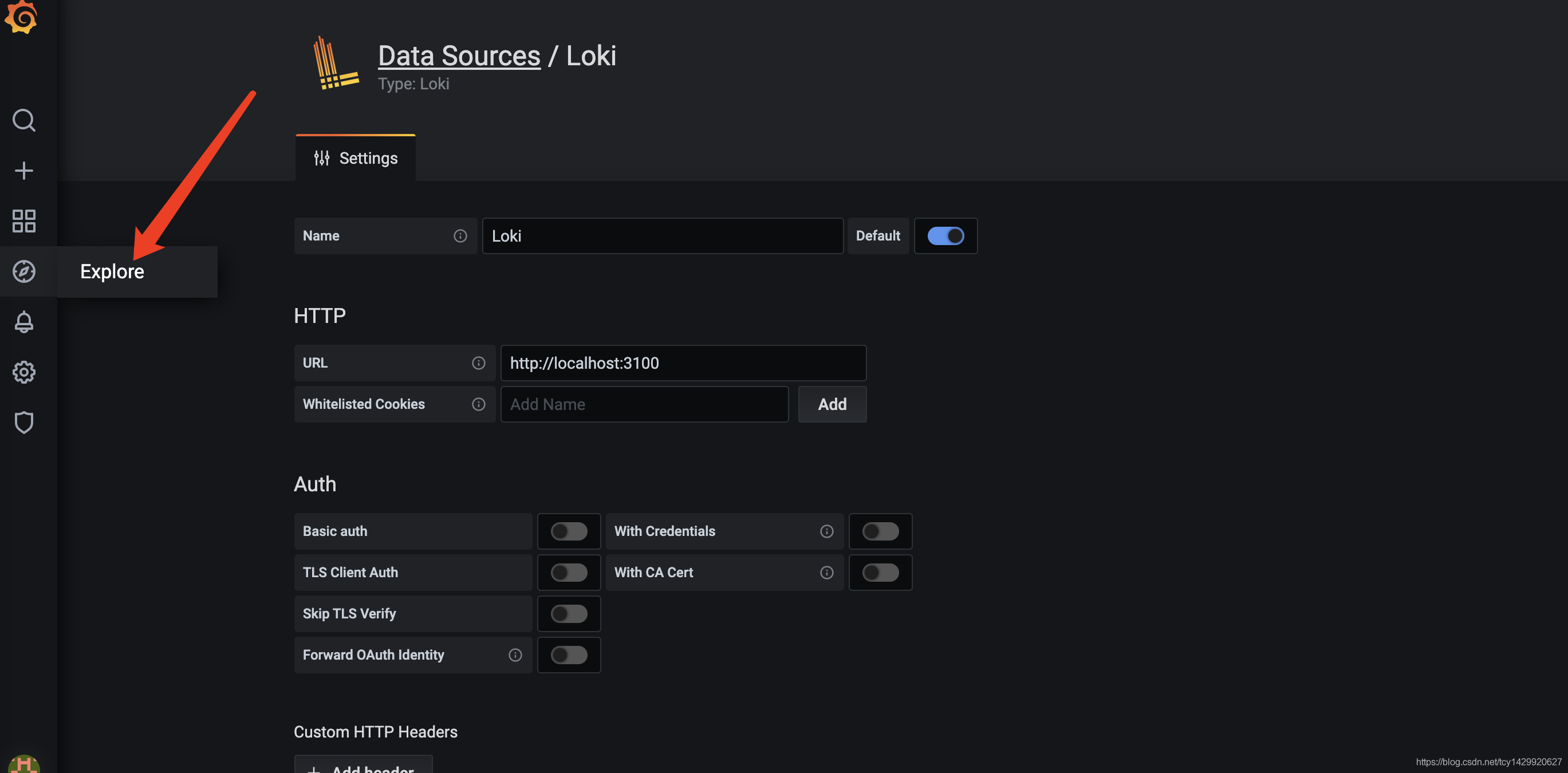Enable the Skip TLS Verify switch
Screen dimensions: 1568x773
pyautogui.click(x=569, y=613)
